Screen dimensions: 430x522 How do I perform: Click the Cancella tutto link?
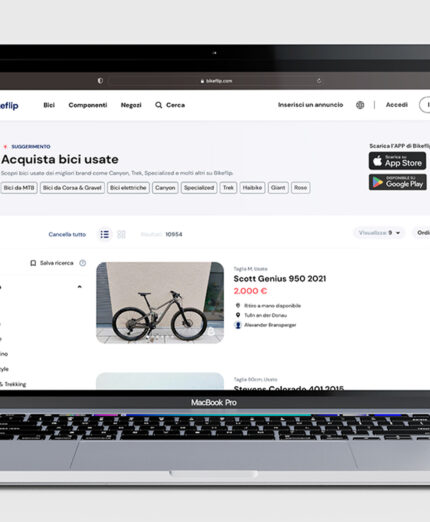(x=67, y=234)
